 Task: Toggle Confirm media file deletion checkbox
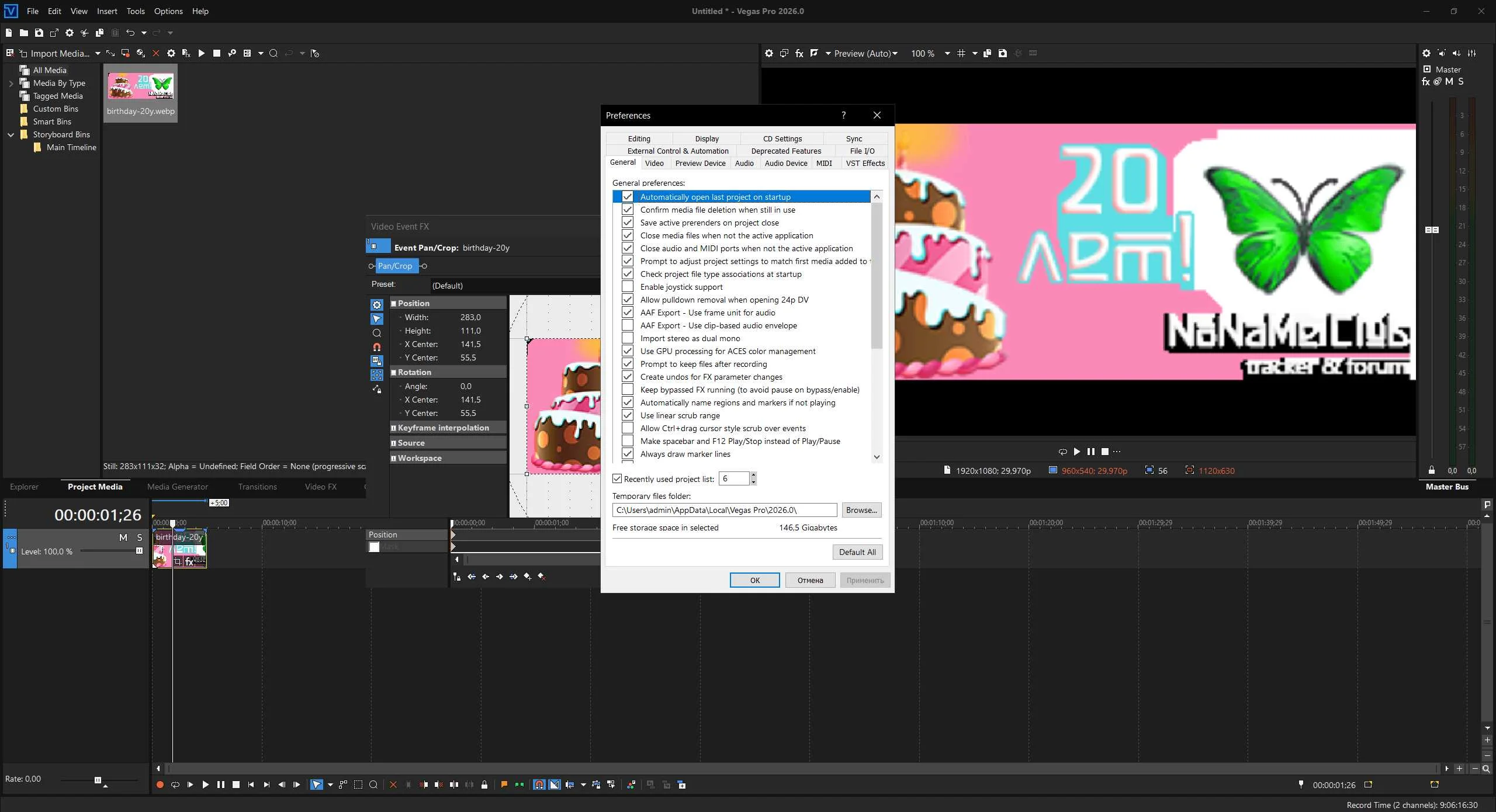(628, 210)
